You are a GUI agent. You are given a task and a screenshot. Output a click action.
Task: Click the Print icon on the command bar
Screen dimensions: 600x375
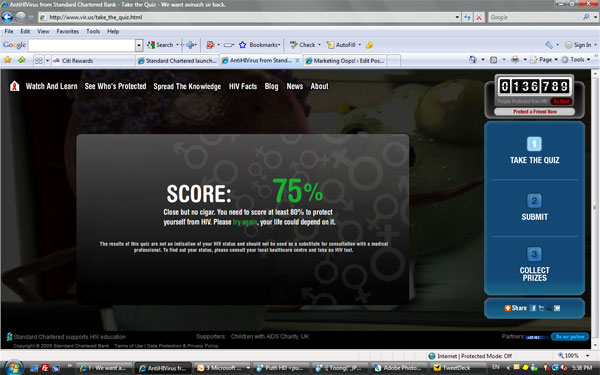[x=515, y=60]
